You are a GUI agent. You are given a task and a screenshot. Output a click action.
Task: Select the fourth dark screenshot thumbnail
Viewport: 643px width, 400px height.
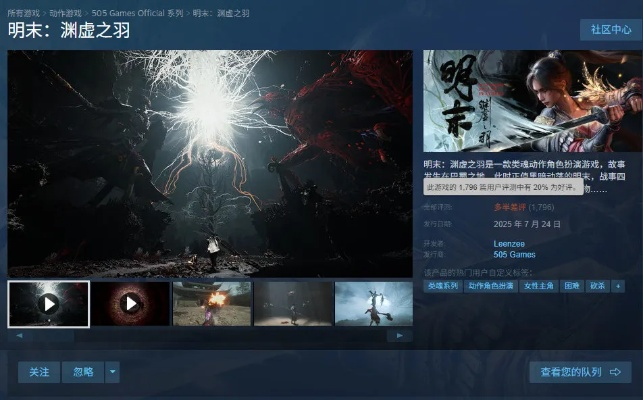point(292,303)
